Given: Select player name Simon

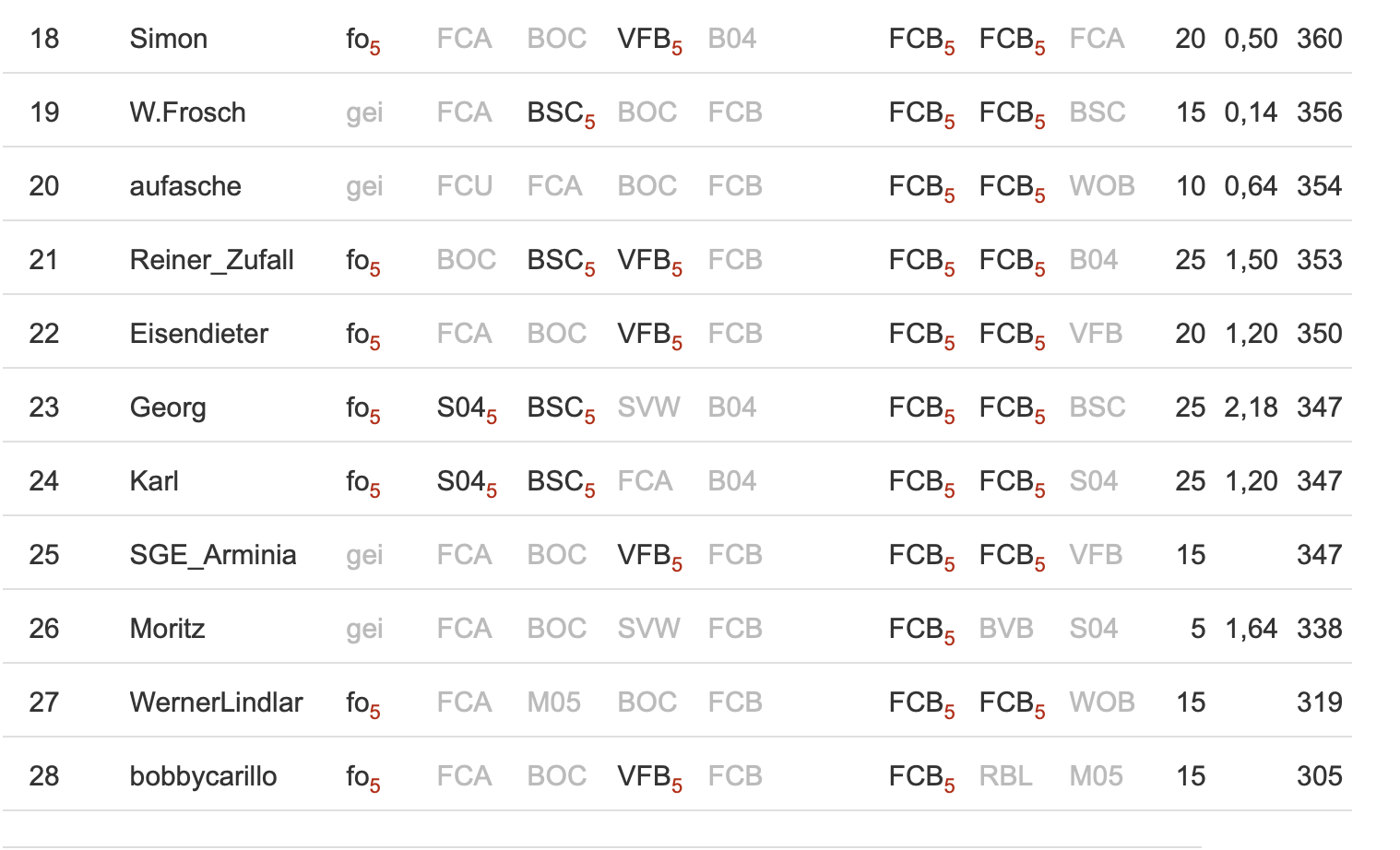Looking at the screenshot, I should point(168,39).
